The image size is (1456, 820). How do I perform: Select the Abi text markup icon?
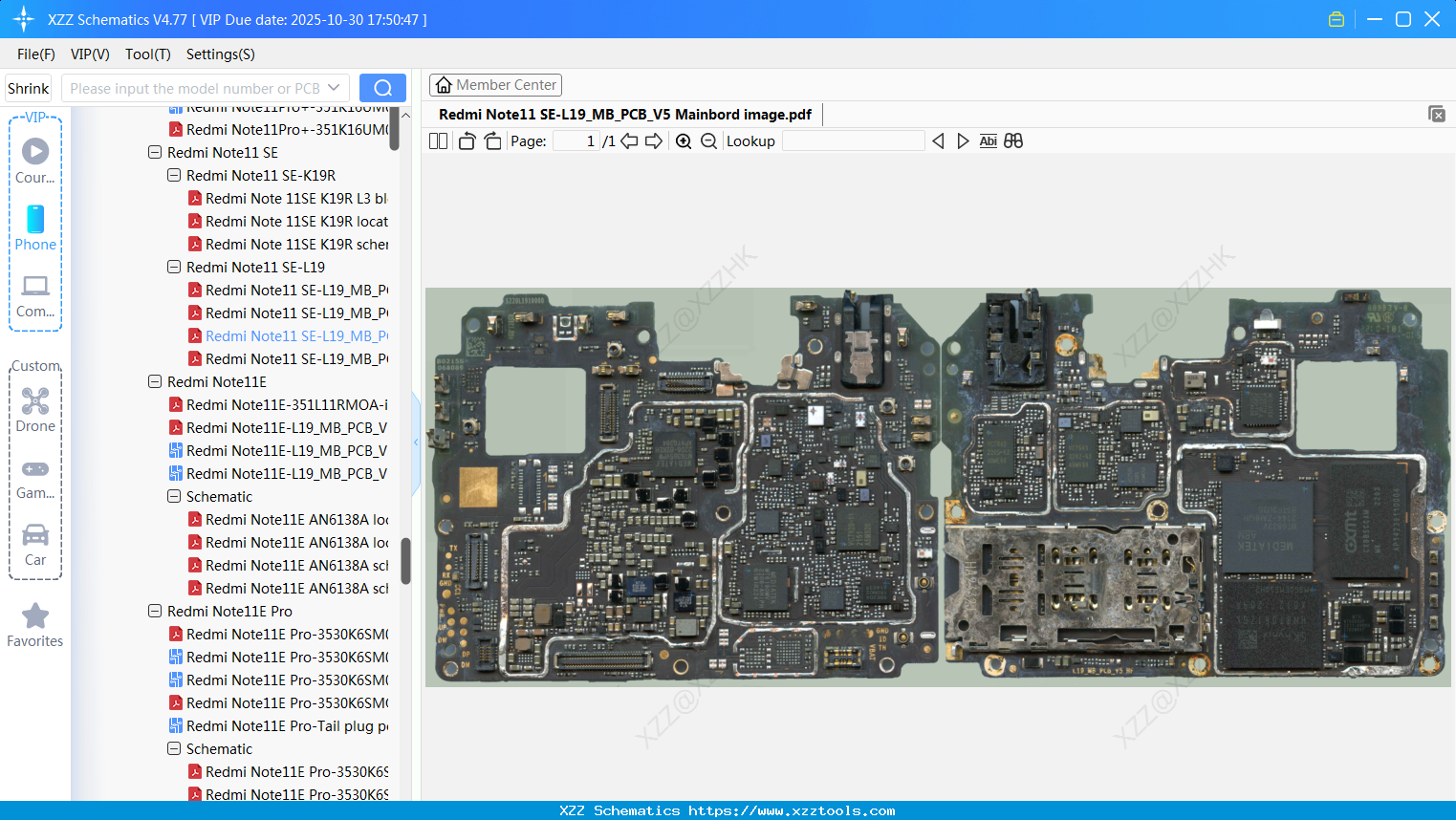pos(988,140)
